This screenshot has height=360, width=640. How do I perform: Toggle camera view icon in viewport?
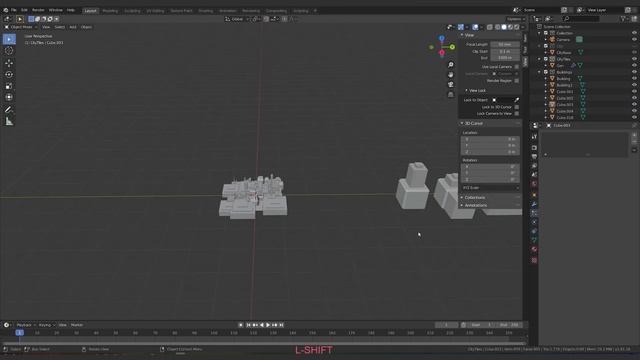[451, 84]
